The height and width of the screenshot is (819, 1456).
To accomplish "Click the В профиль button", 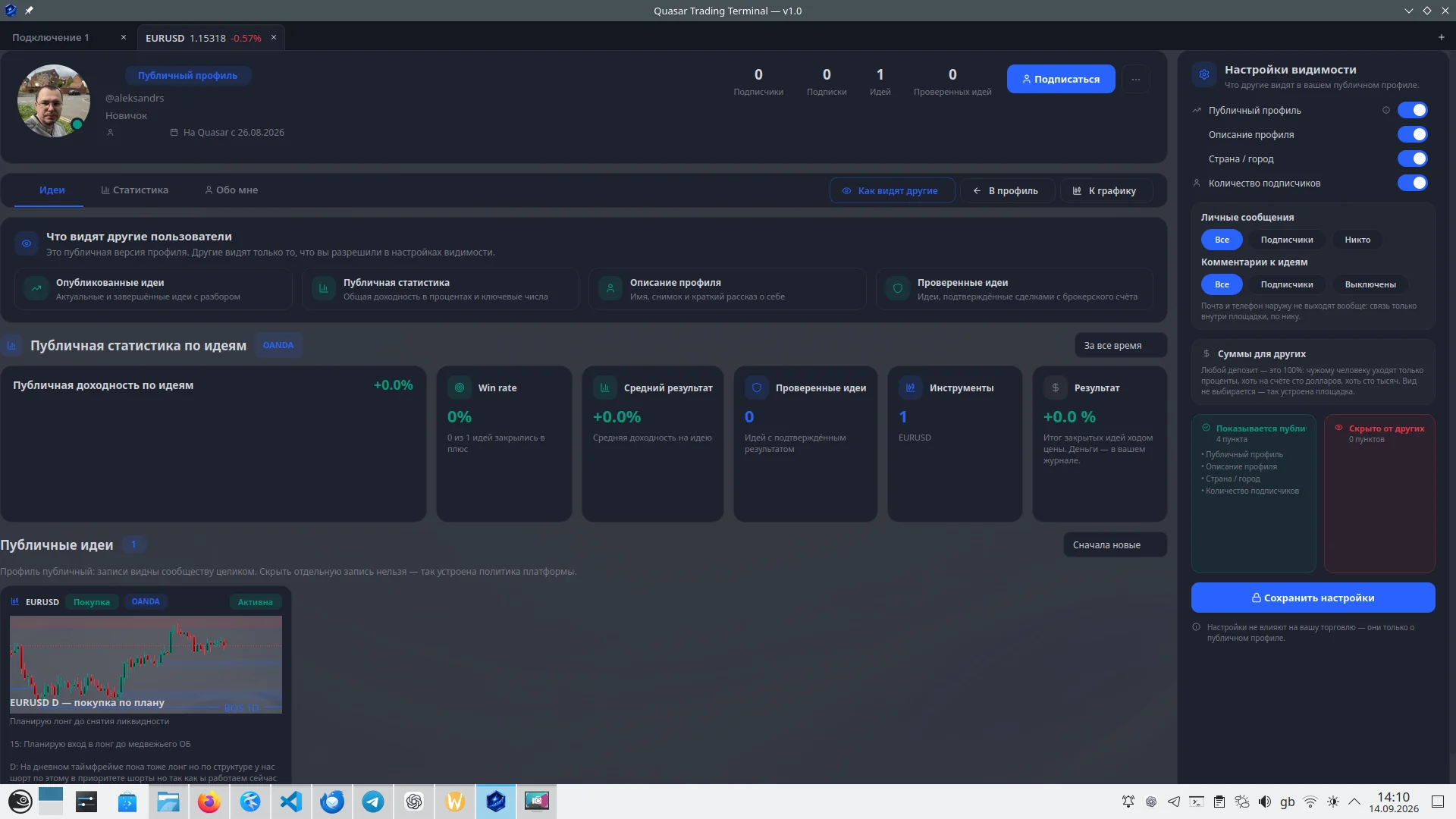I will point(1006,190).
